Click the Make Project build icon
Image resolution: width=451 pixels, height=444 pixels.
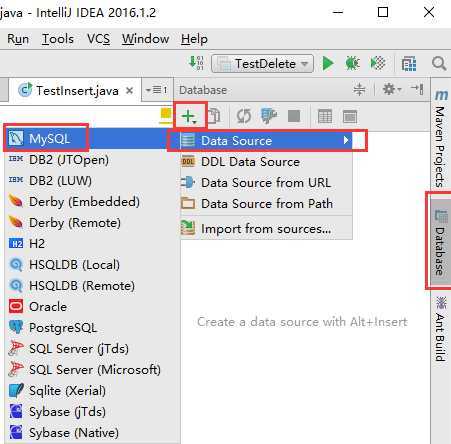coord(196,62)
